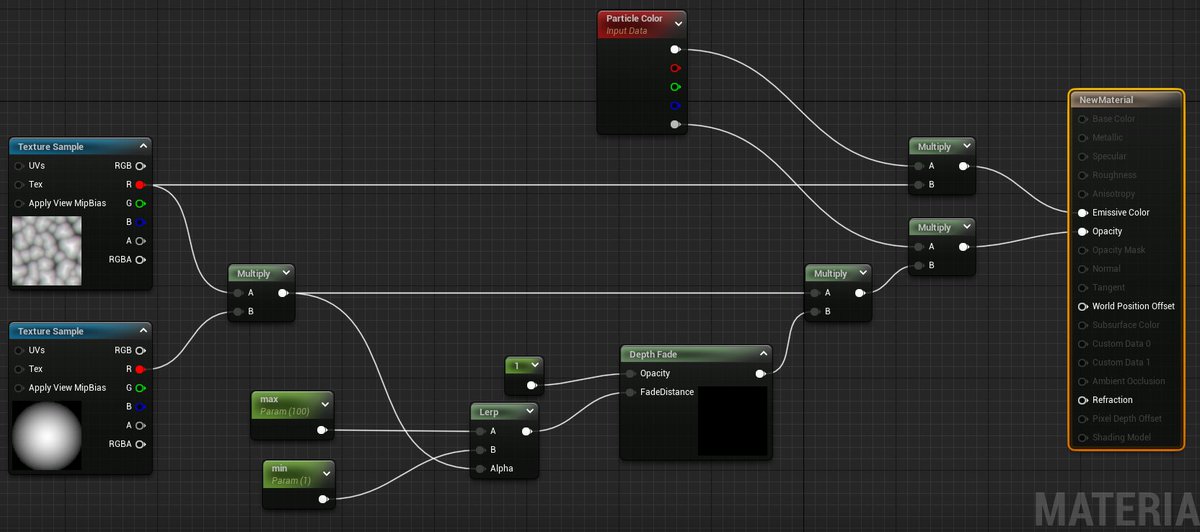
Task: Click the Ambient Occlusion entry on NewMaterial
Action: coord(1128,381)
